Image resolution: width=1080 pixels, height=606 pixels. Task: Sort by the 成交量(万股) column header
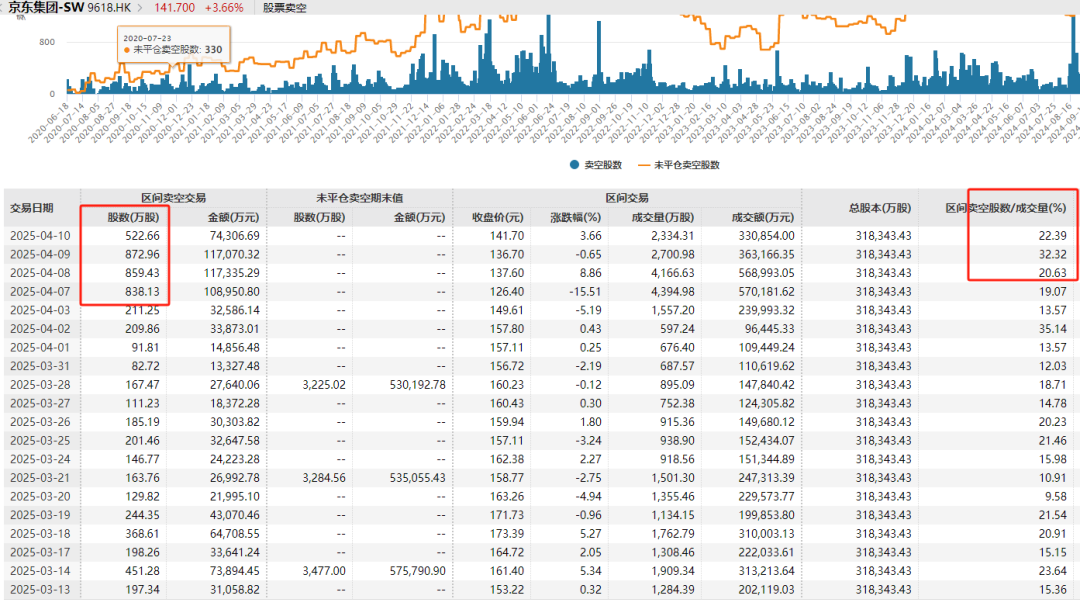663,218
